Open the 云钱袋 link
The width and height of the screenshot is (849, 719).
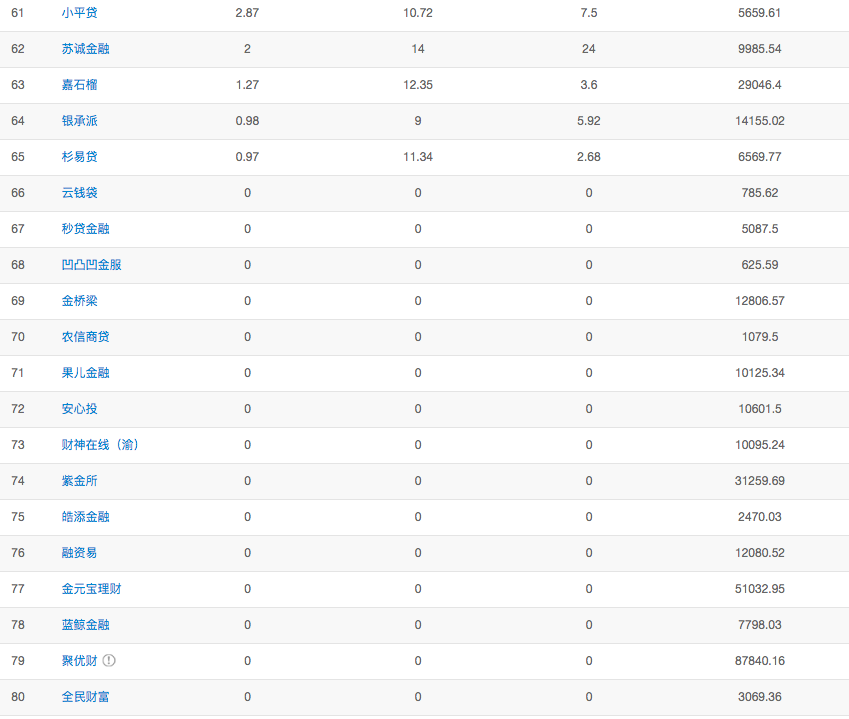(x=80, y=193)
